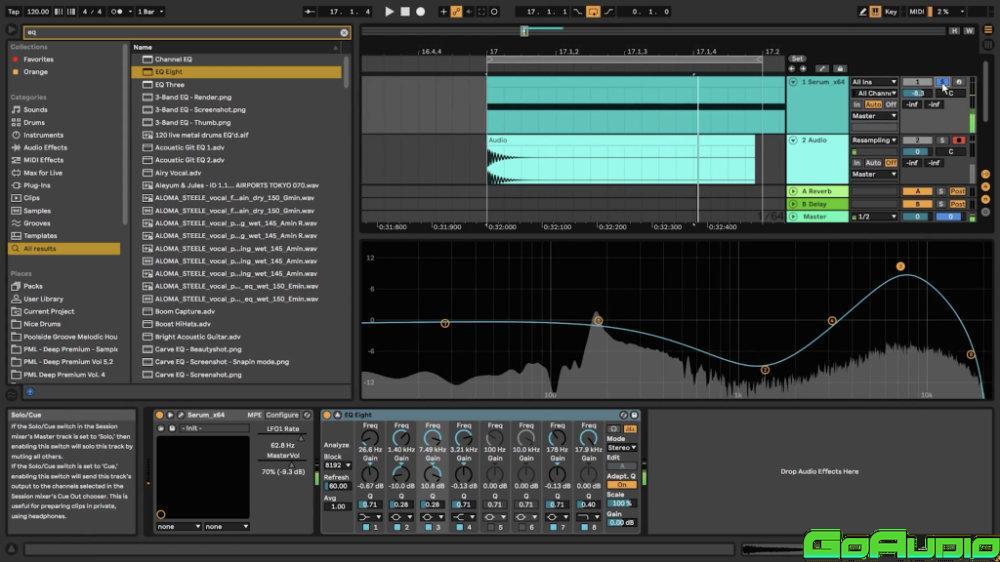Toggle Solo on the 2 Audio track
This screenshot has width=1000, height=562.
point(942,140)
